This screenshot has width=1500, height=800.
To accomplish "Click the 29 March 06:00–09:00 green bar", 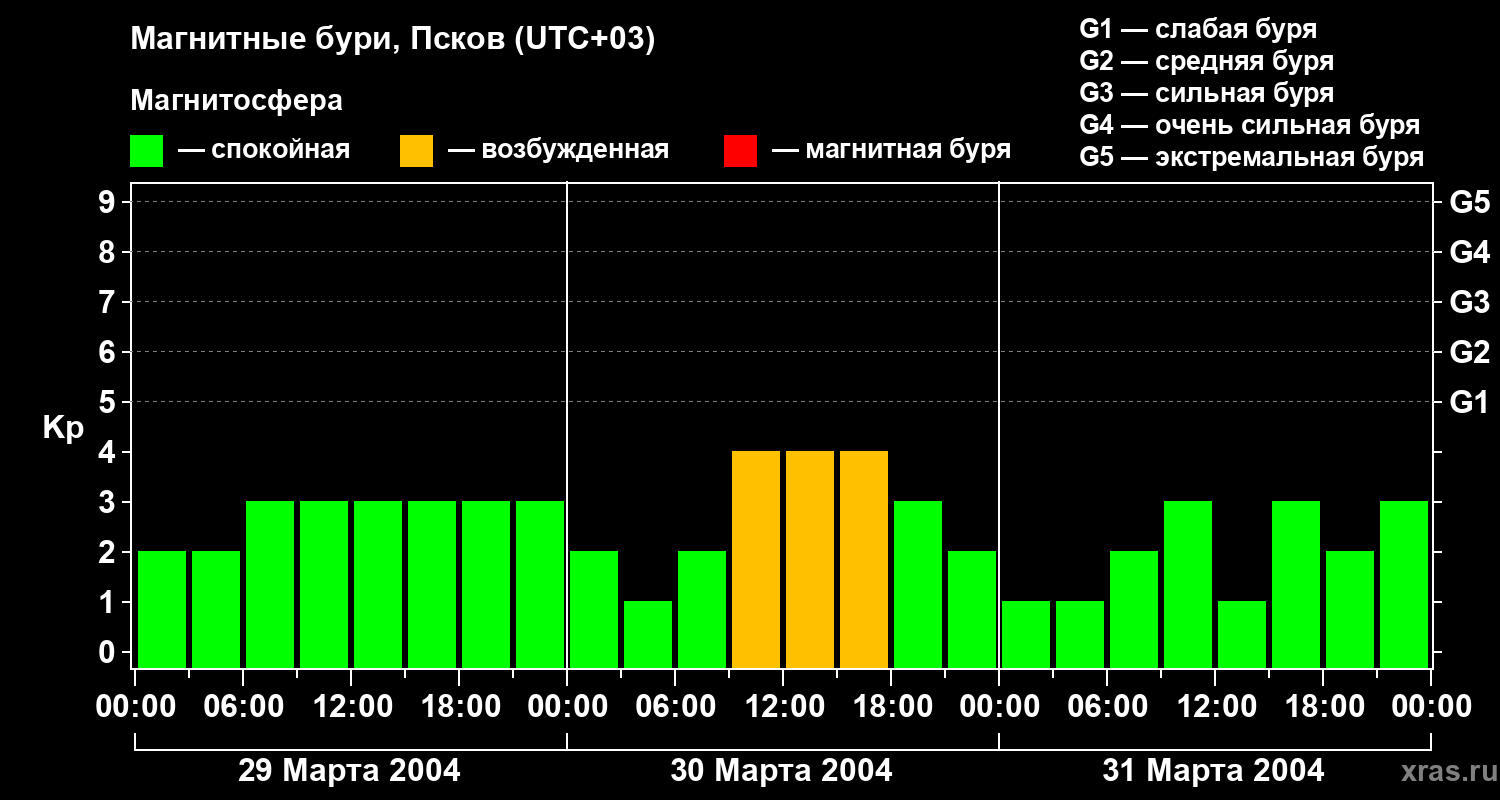I will pos(270,584).
